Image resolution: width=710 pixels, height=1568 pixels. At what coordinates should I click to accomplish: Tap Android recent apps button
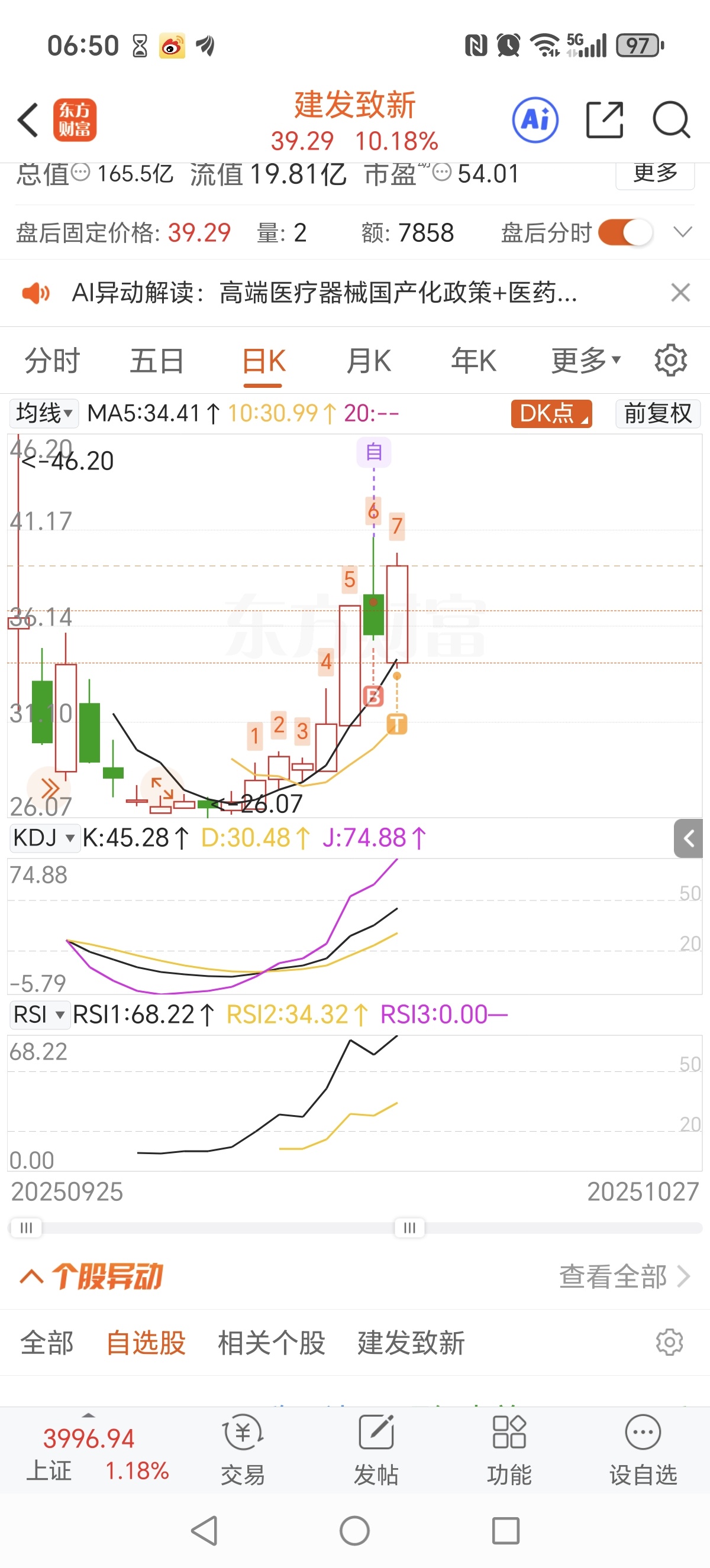coord(505,1530)
